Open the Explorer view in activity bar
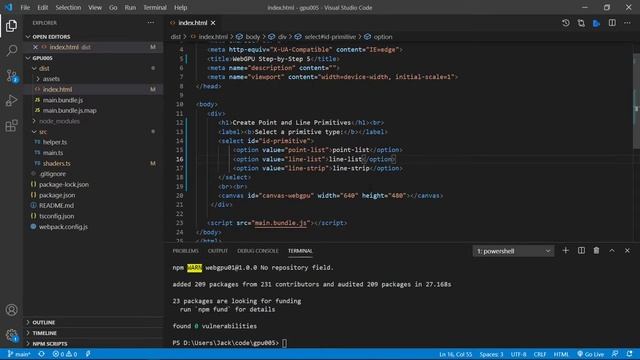The image size is (640, 360). pyautogui.click(x=11, y=26)
